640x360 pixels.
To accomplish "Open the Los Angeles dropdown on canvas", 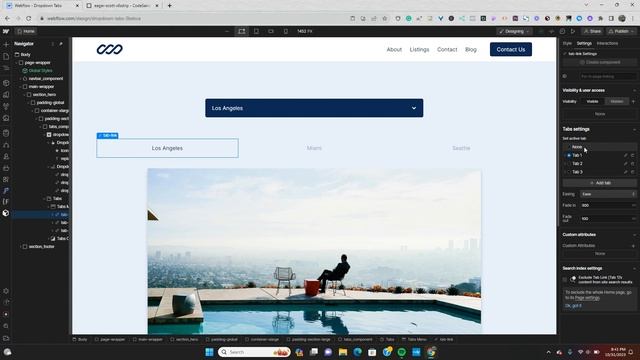I will point(314,108).
